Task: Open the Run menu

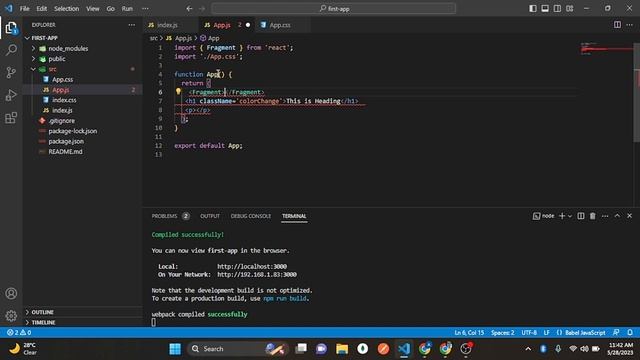Action: 127,9
